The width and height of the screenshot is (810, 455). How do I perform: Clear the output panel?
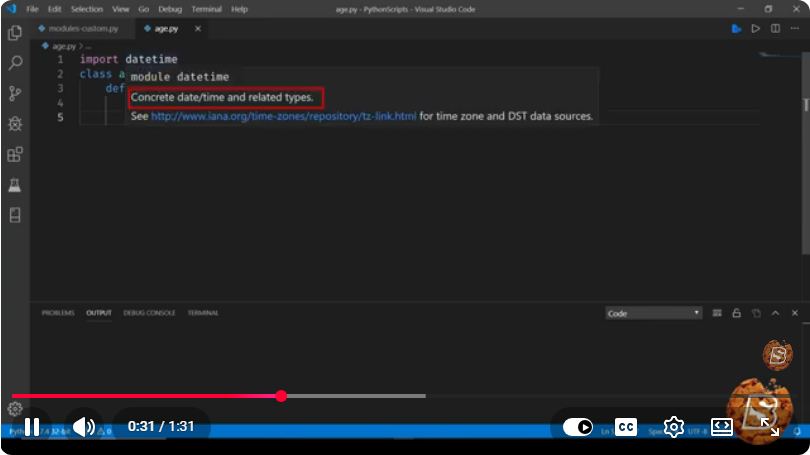tap(717, 313)
